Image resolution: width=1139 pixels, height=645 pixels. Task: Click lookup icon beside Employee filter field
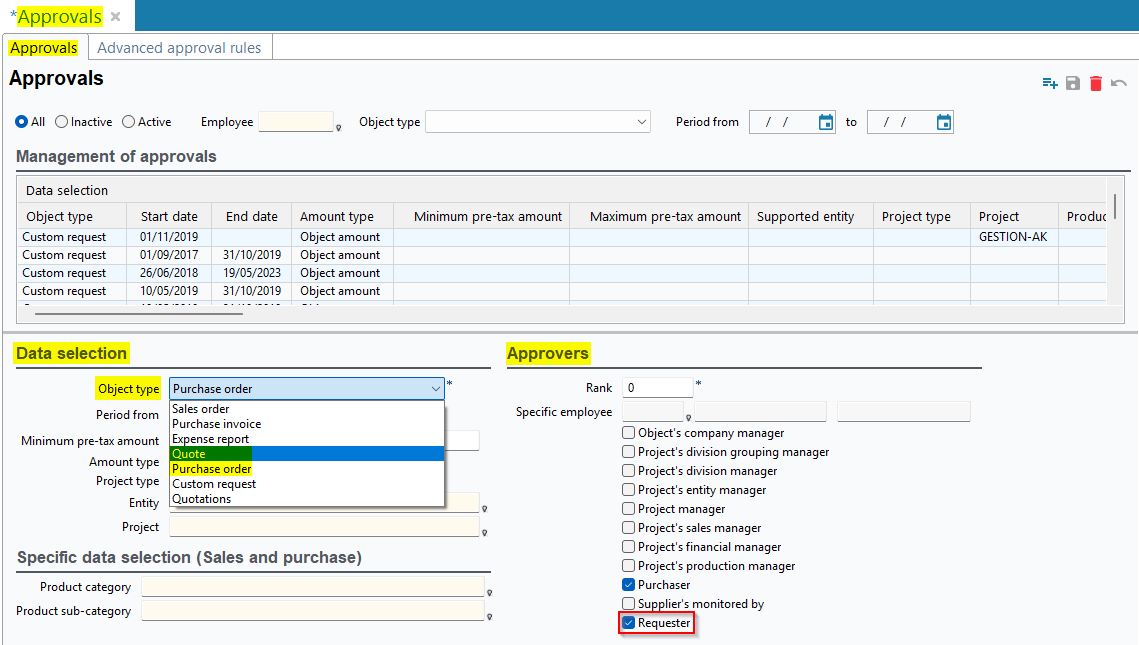pos(339,127)
